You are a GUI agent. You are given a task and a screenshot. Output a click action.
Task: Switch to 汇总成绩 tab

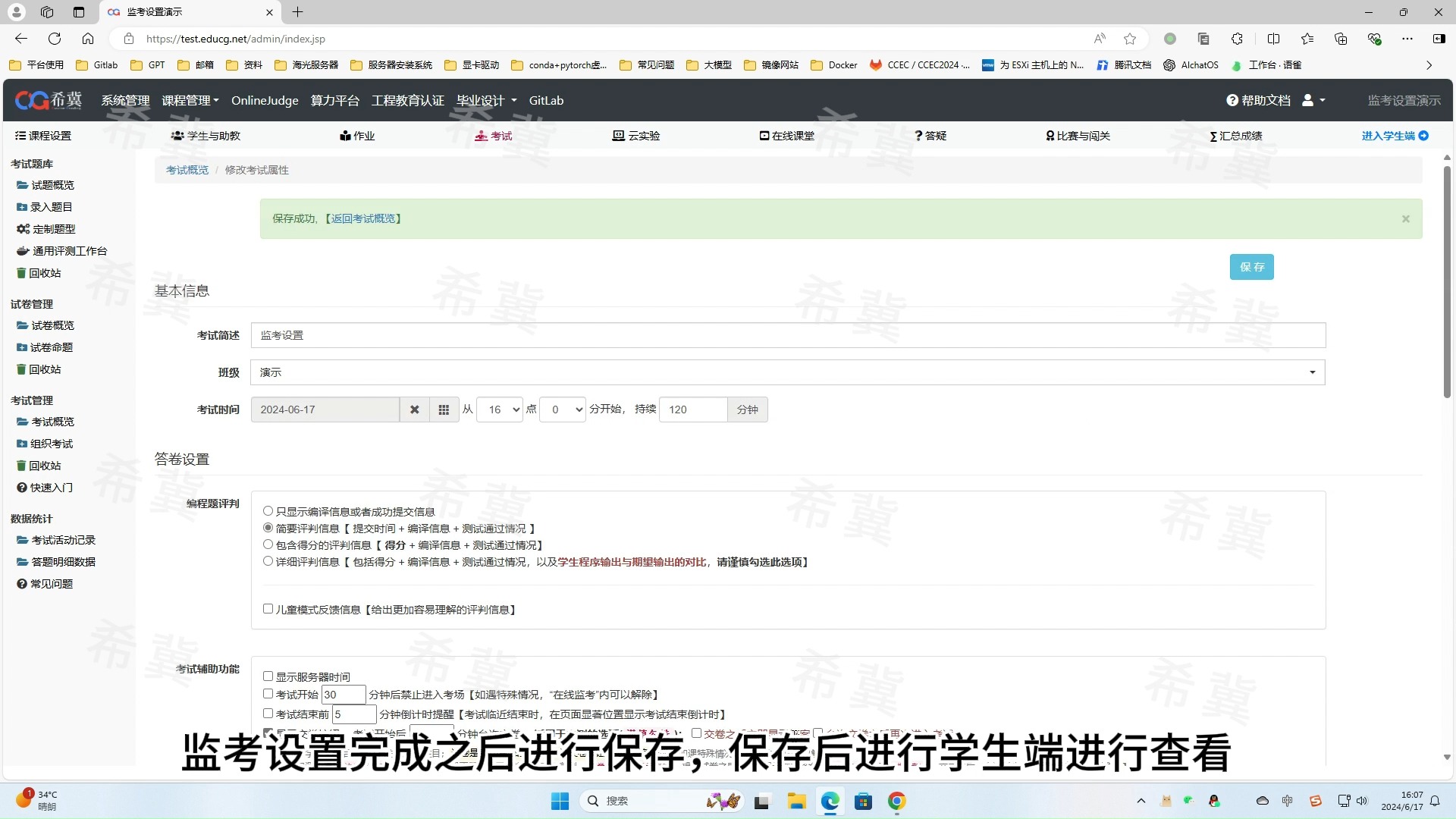point(1236,136)
